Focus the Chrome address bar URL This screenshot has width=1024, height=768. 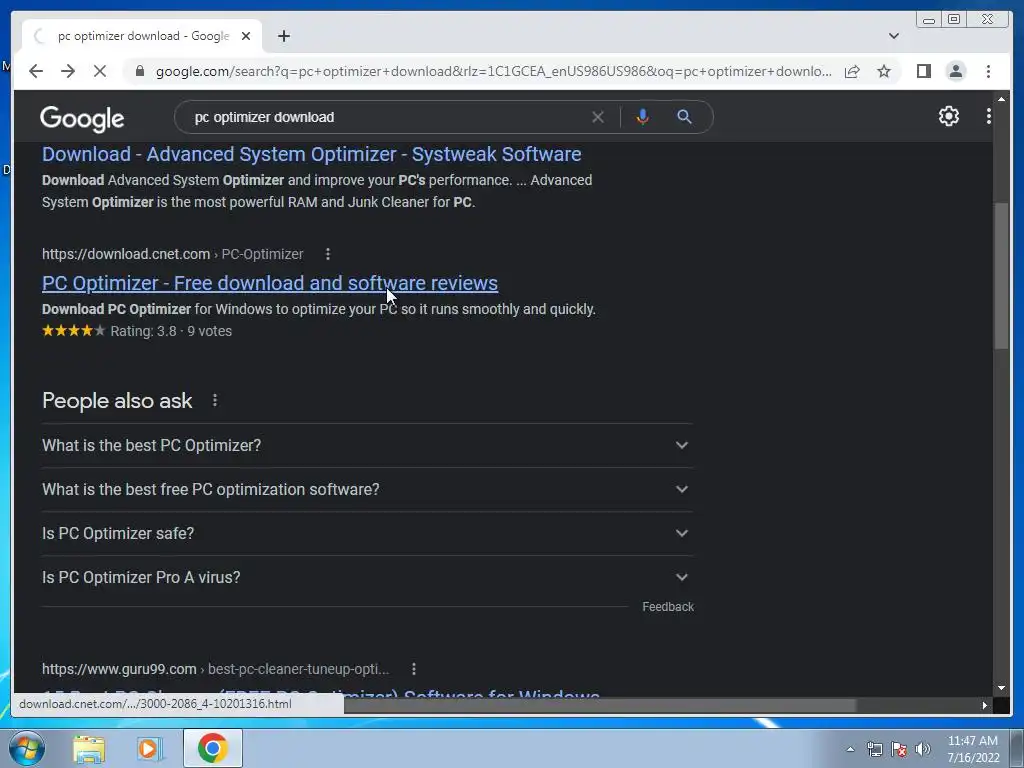[493, 71]
